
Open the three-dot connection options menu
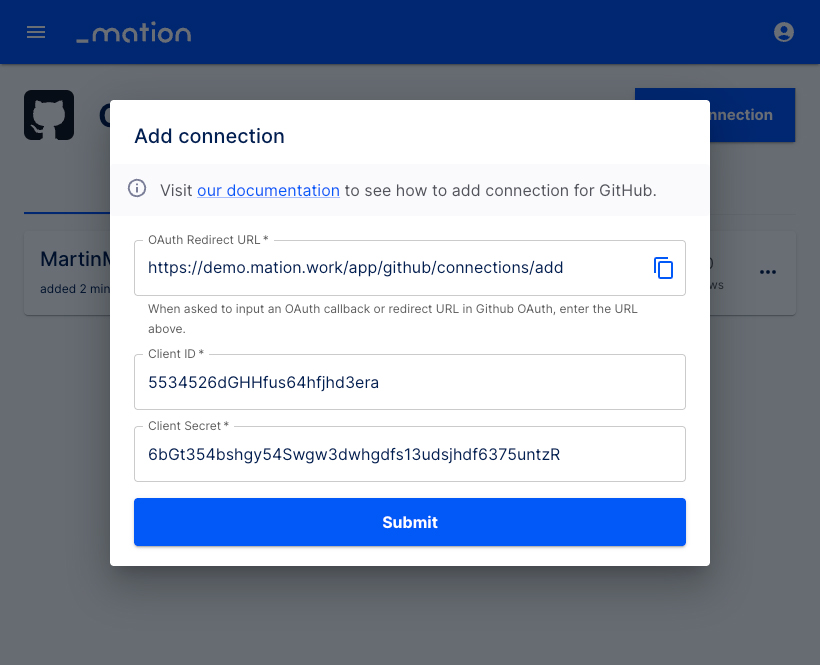768,272
